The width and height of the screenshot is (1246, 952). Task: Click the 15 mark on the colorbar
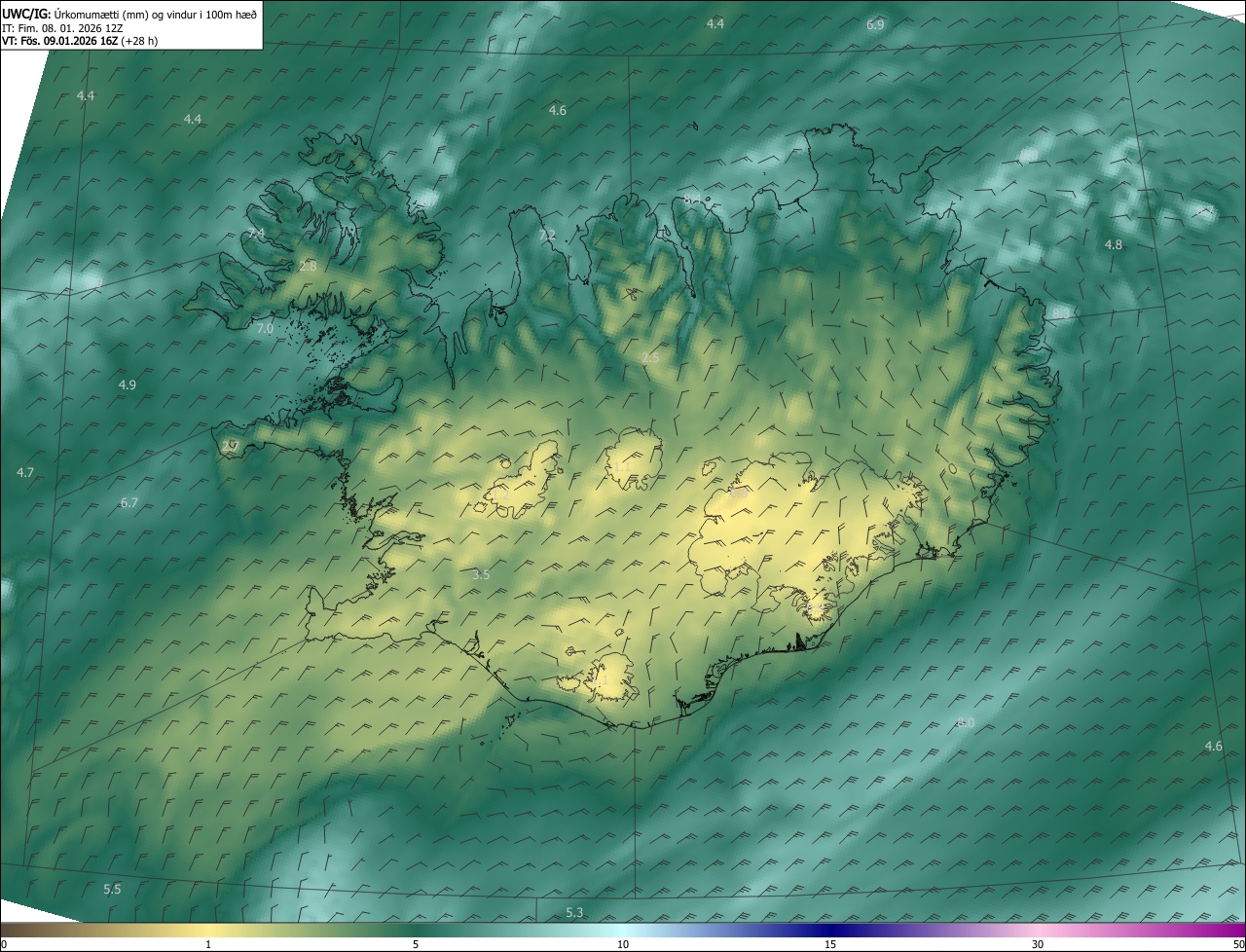click(830, 944)
